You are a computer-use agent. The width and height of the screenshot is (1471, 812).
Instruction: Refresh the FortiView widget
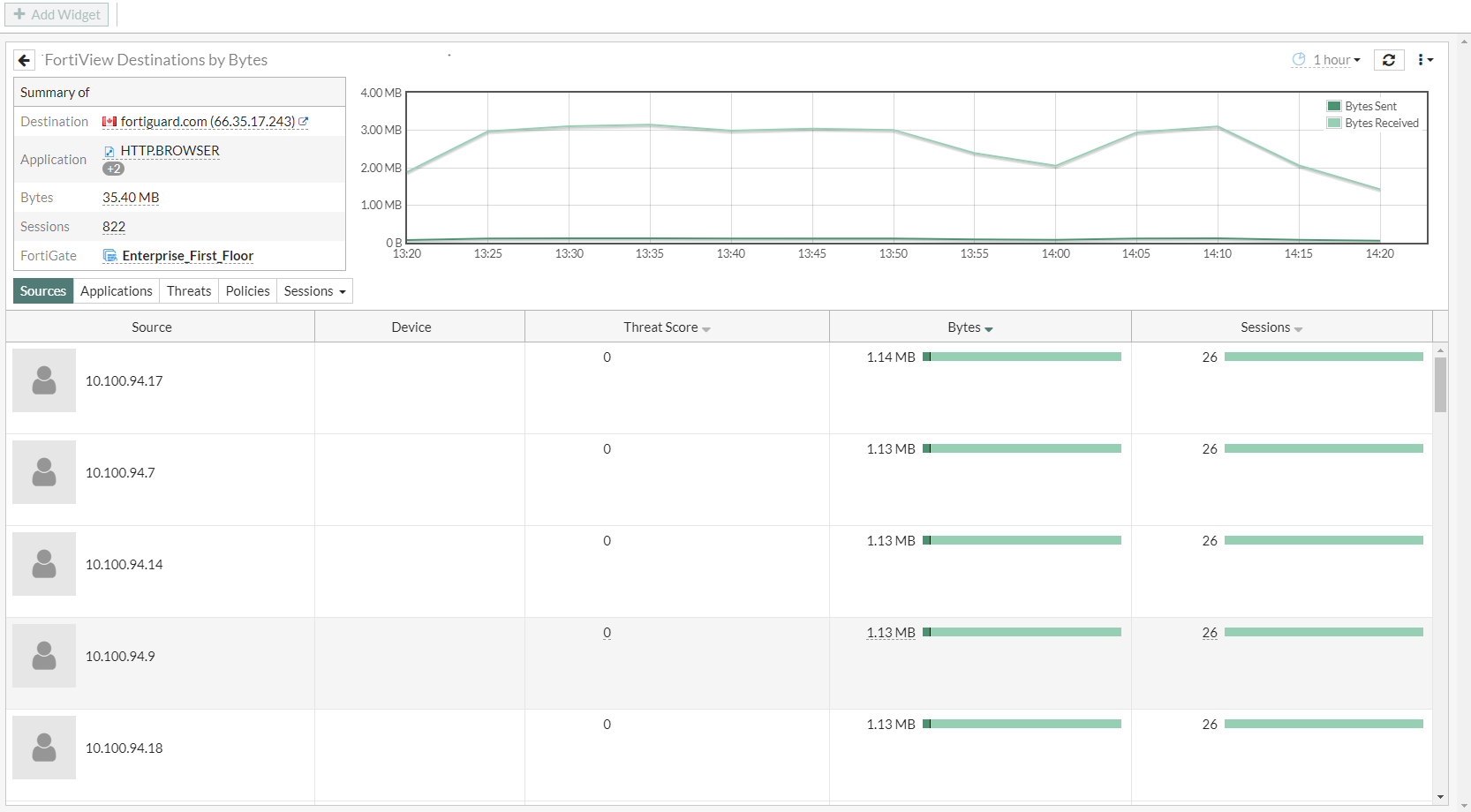tap(1389, 60)
